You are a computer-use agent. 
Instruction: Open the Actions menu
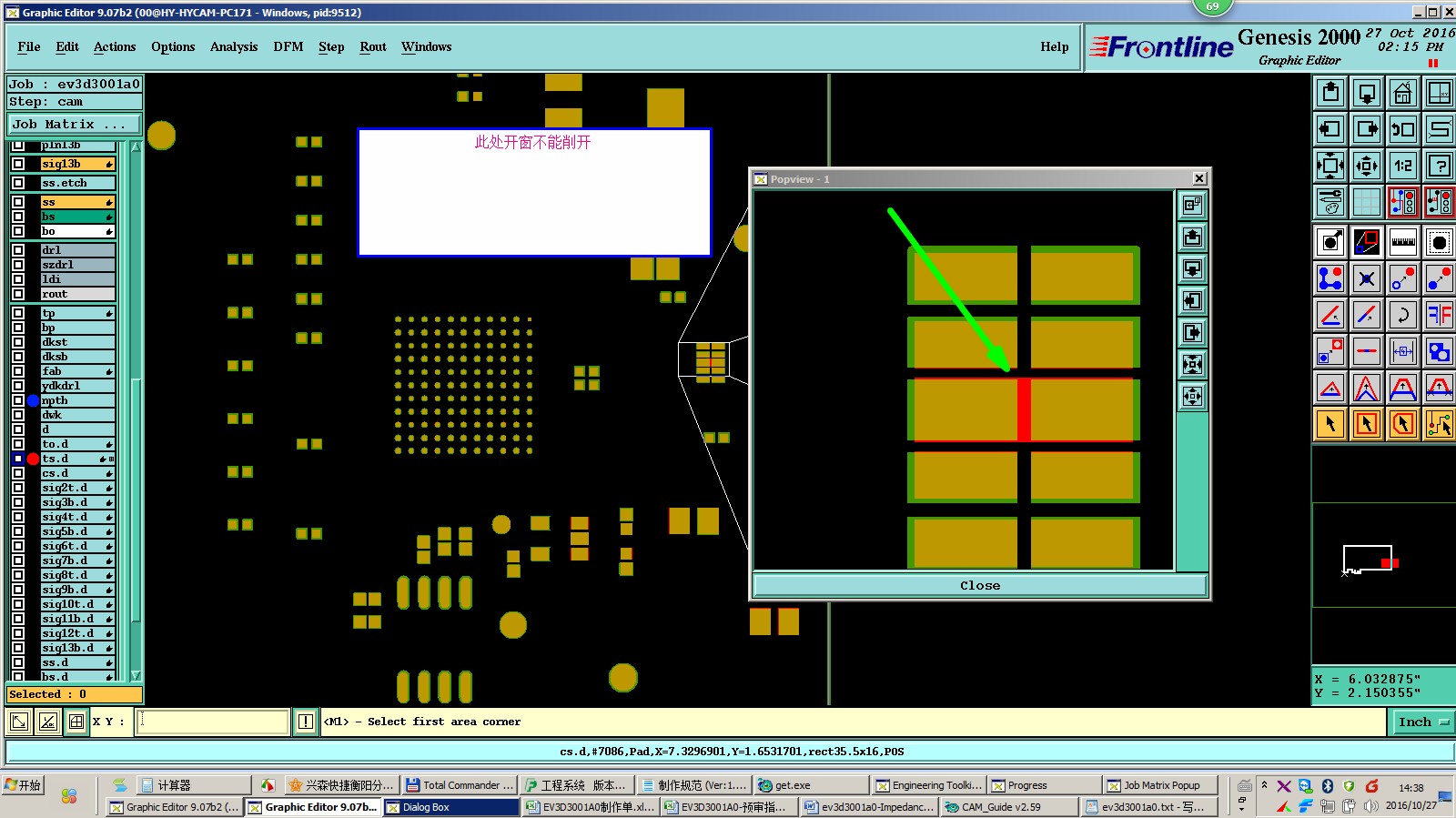click(115, 46)
